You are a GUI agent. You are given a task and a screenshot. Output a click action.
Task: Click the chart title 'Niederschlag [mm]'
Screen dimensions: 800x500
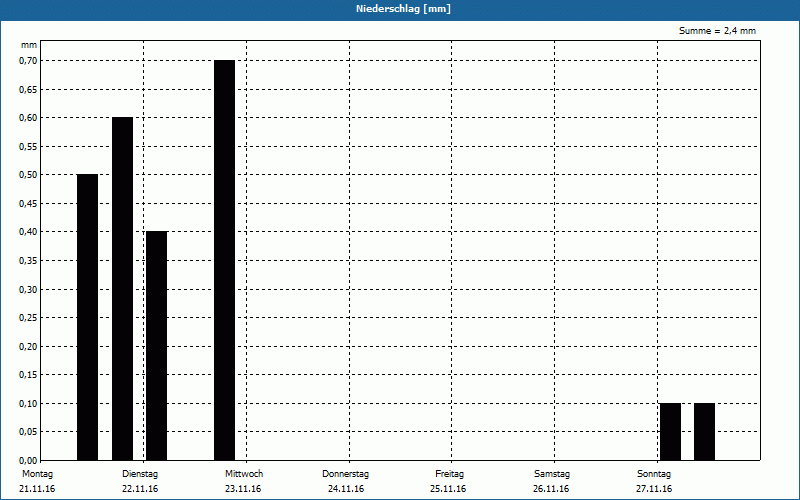[403, 9]
